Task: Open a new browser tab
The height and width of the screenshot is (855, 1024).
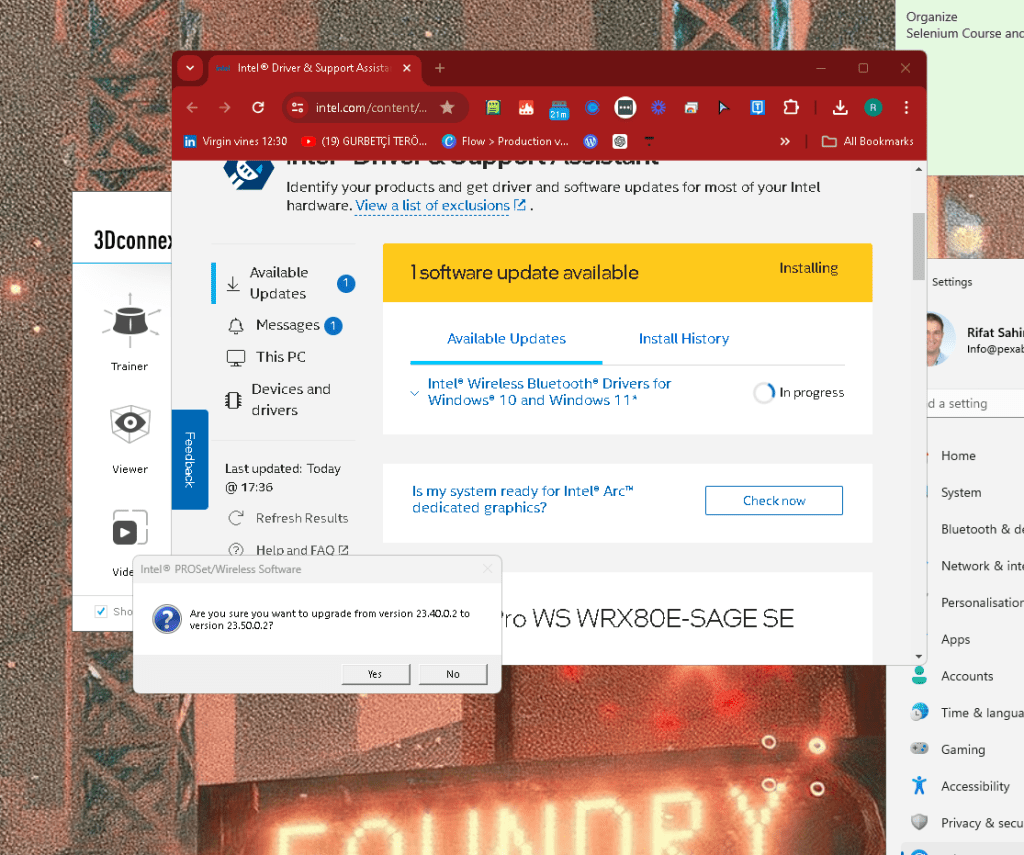Action: point(440,68)
